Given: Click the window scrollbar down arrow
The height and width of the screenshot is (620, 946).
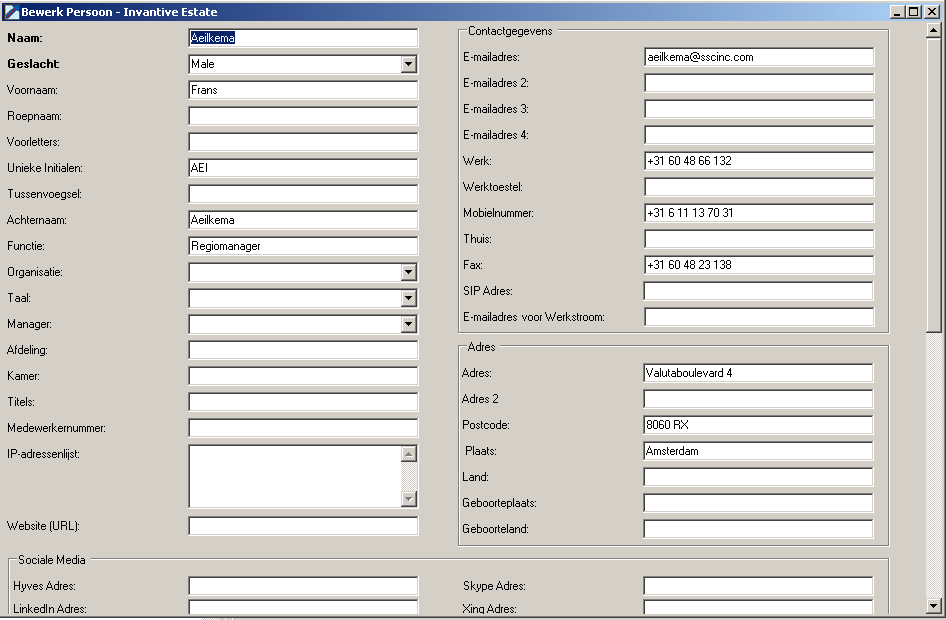Looking at the screenshot, I should [x=933, y=606].
